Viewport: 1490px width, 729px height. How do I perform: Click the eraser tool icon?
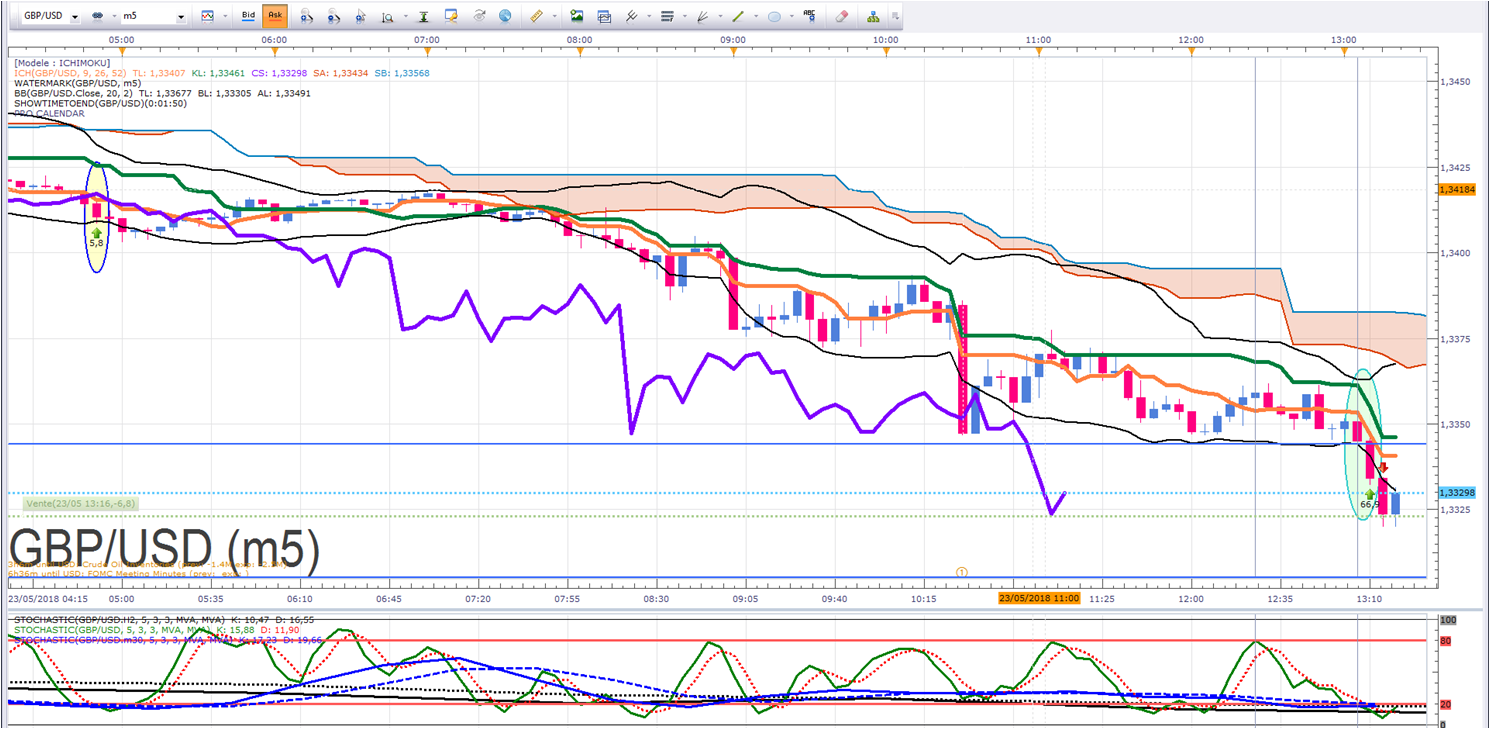point(841,17)
